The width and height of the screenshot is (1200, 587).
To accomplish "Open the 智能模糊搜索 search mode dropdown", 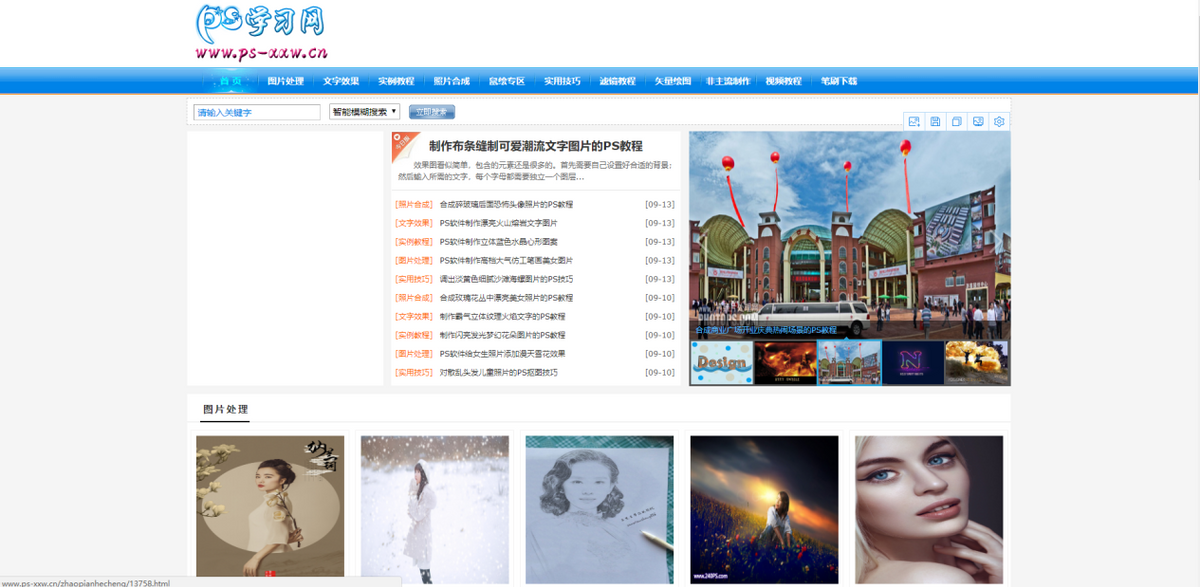I will (x=365, y=112).
